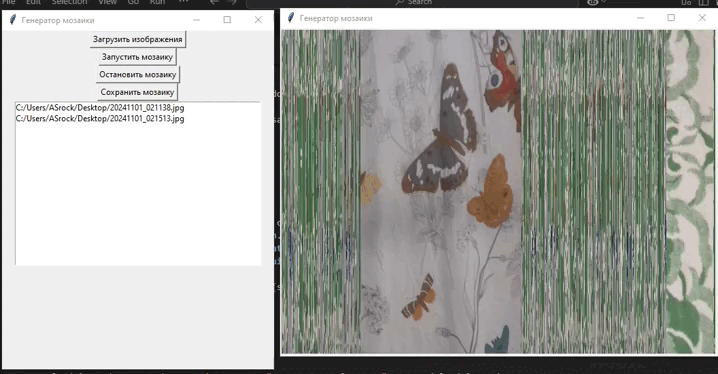Viewport: 718px width, 374px height.
Task: Maximize the mosaic preview window
Action: pos(671,18)
